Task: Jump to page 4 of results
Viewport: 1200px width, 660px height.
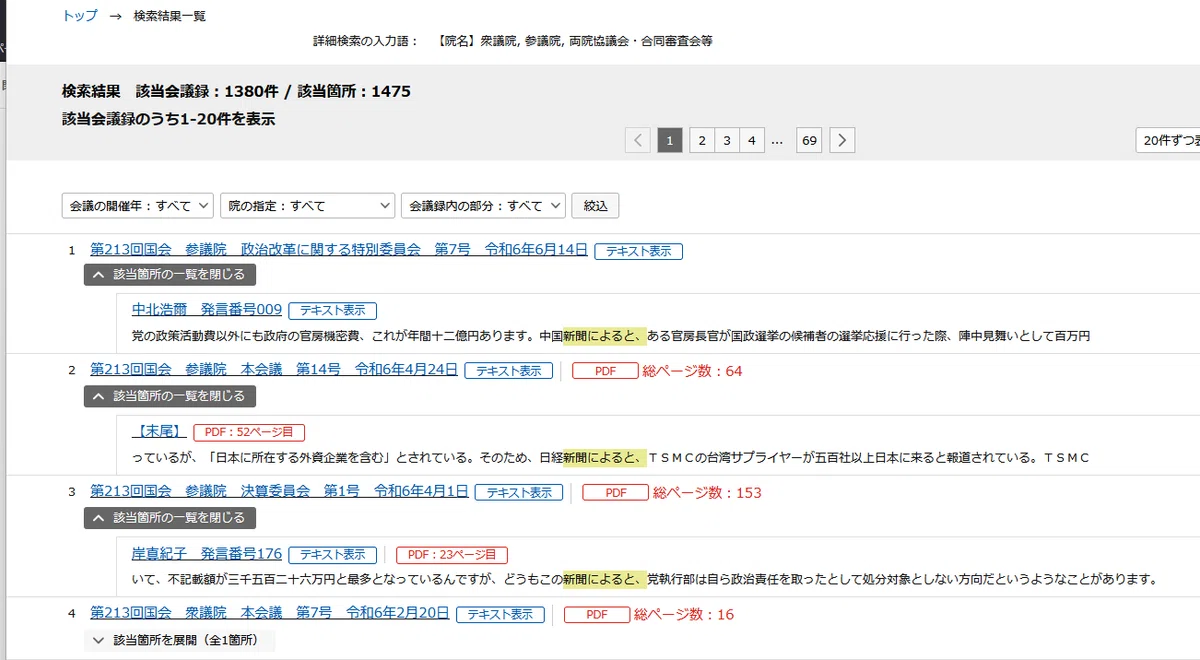Action: pyautogui.click(x=752, y=141)
